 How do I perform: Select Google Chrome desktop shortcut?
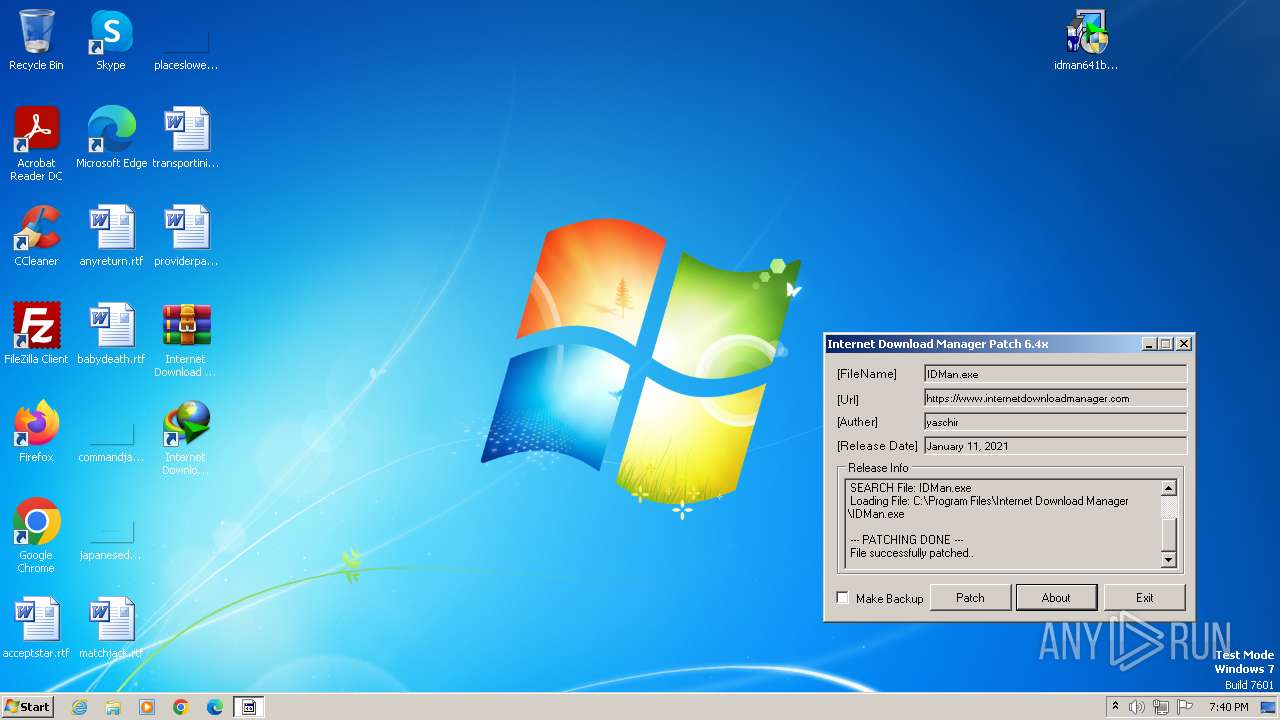coord(36,535)
